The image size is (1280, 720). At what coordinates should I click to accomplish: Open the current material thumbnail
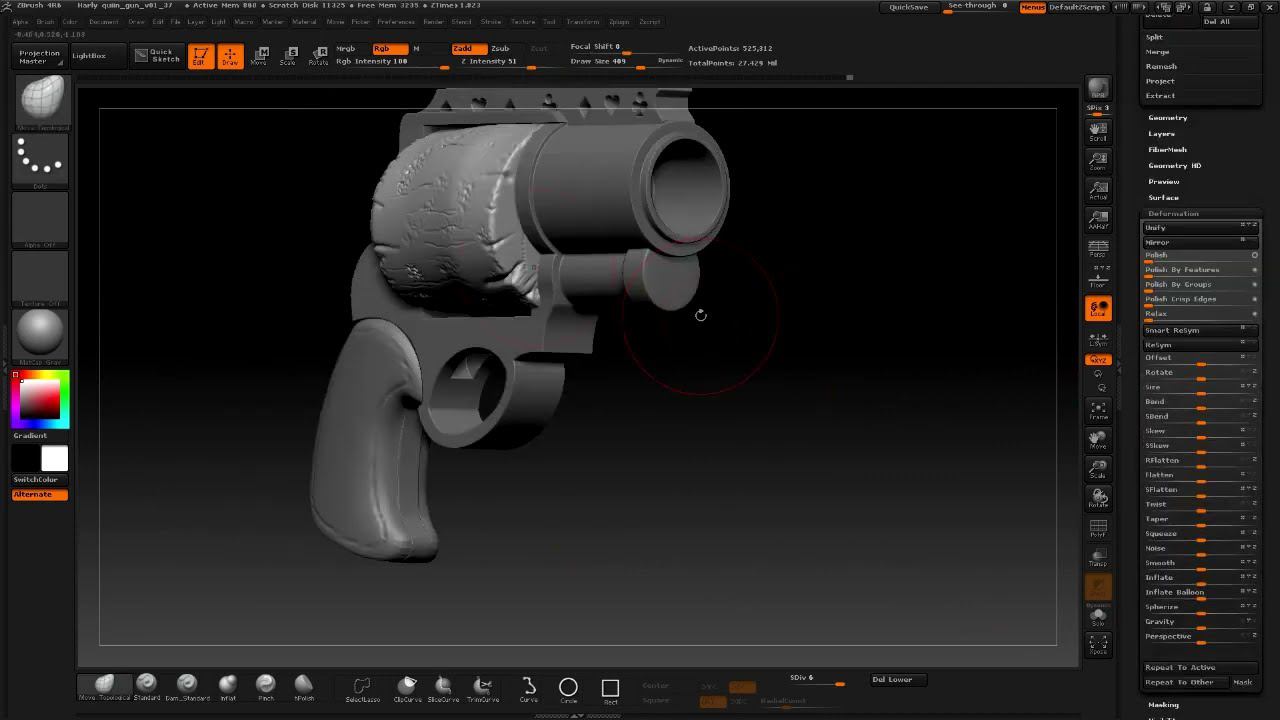40,334
